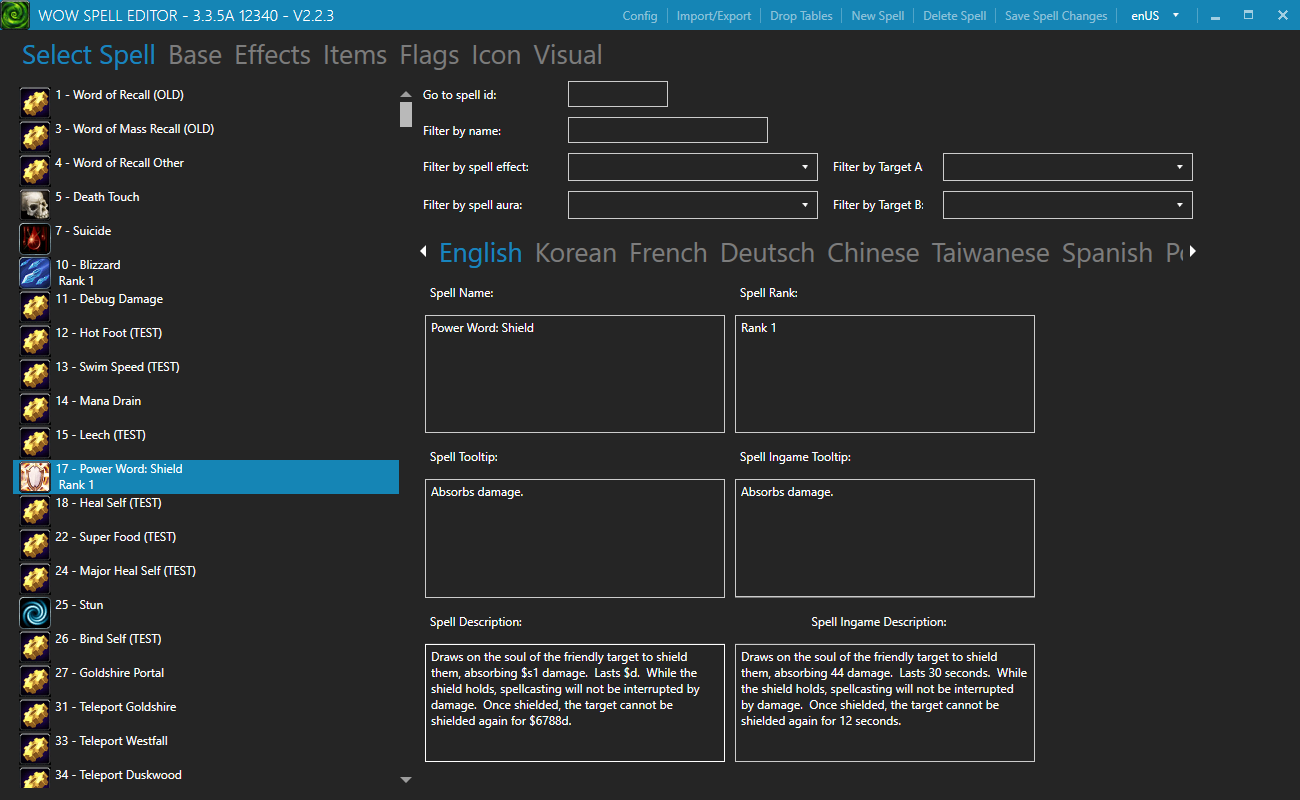The width and height of the screenshot is (1300, 800).
Task: Click the spell list scrollbar thumb
Action: (406, 114)
